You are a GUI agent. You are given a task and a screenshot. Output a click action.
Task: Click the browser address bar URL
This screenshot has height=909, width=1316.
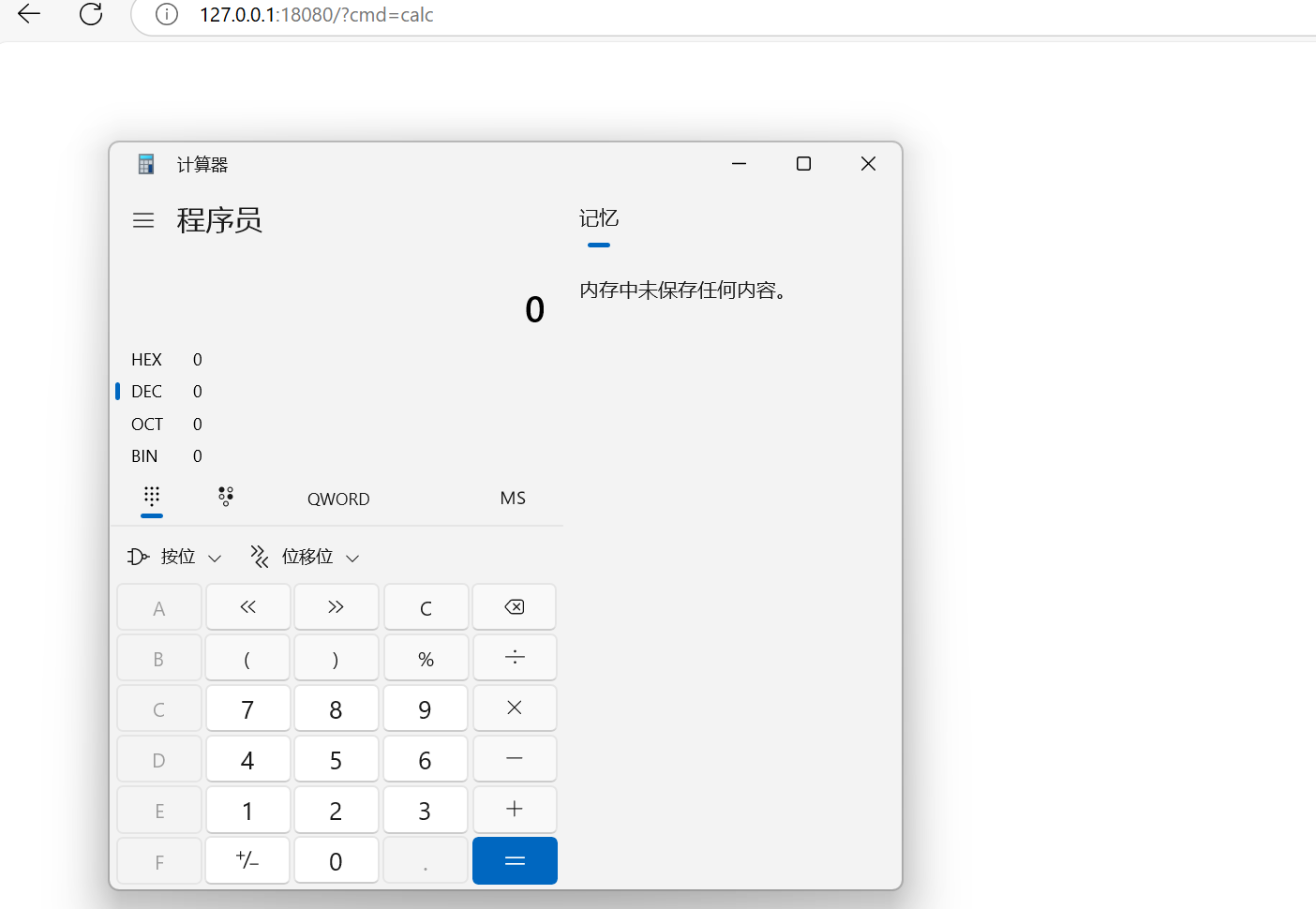click(x=316, y=14)
